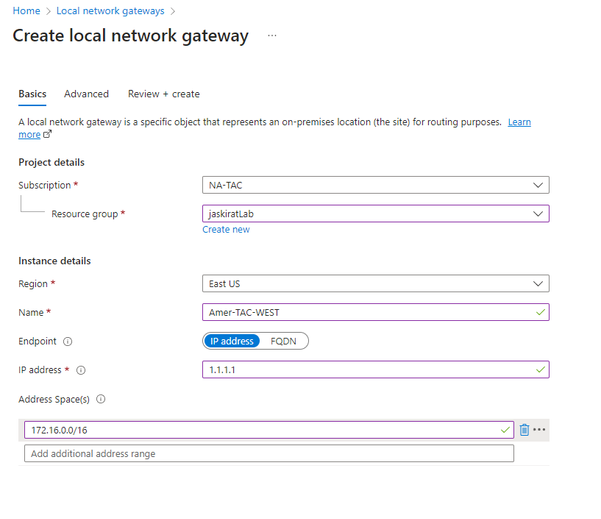
Task: Expand the Region dropdown
Action: (375, 284)
